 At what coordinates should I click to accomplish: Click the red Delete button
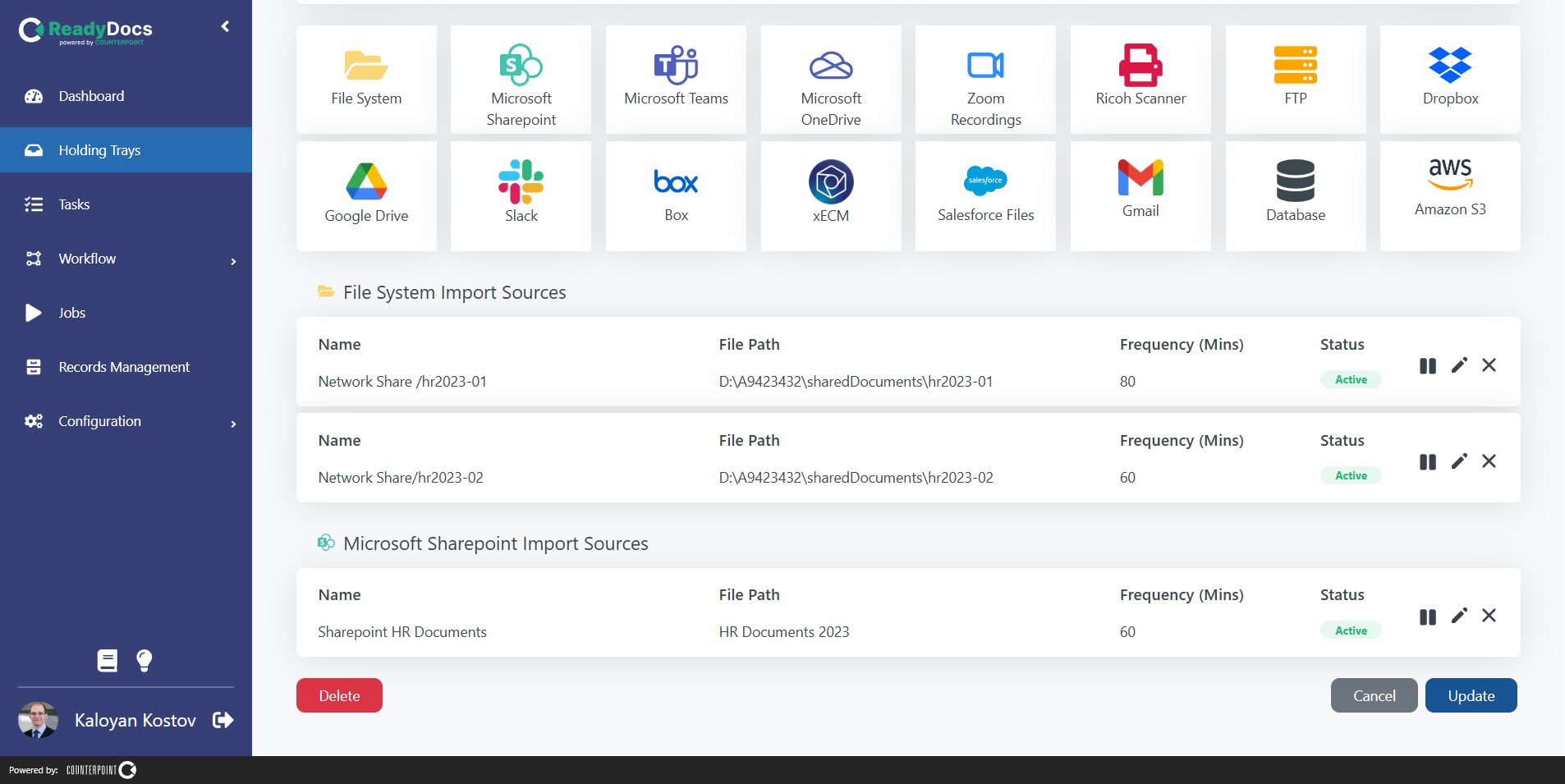pos(339,695)
